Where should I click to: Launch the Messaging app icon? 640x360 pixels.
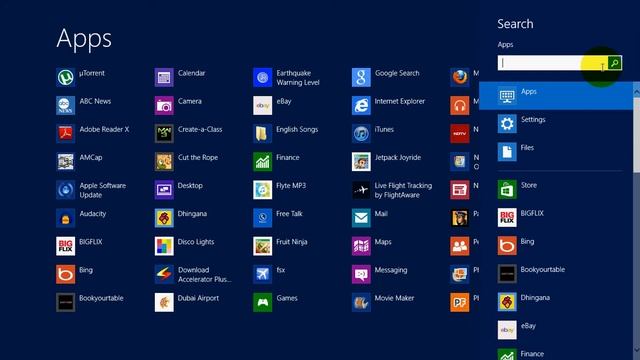[x=361, y=274]
